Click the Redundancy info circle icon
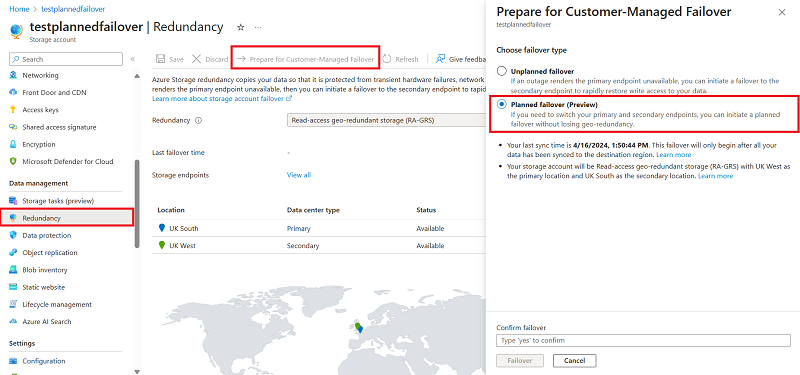The width and height of the screenshot is (800, 375). pos(199,121)
